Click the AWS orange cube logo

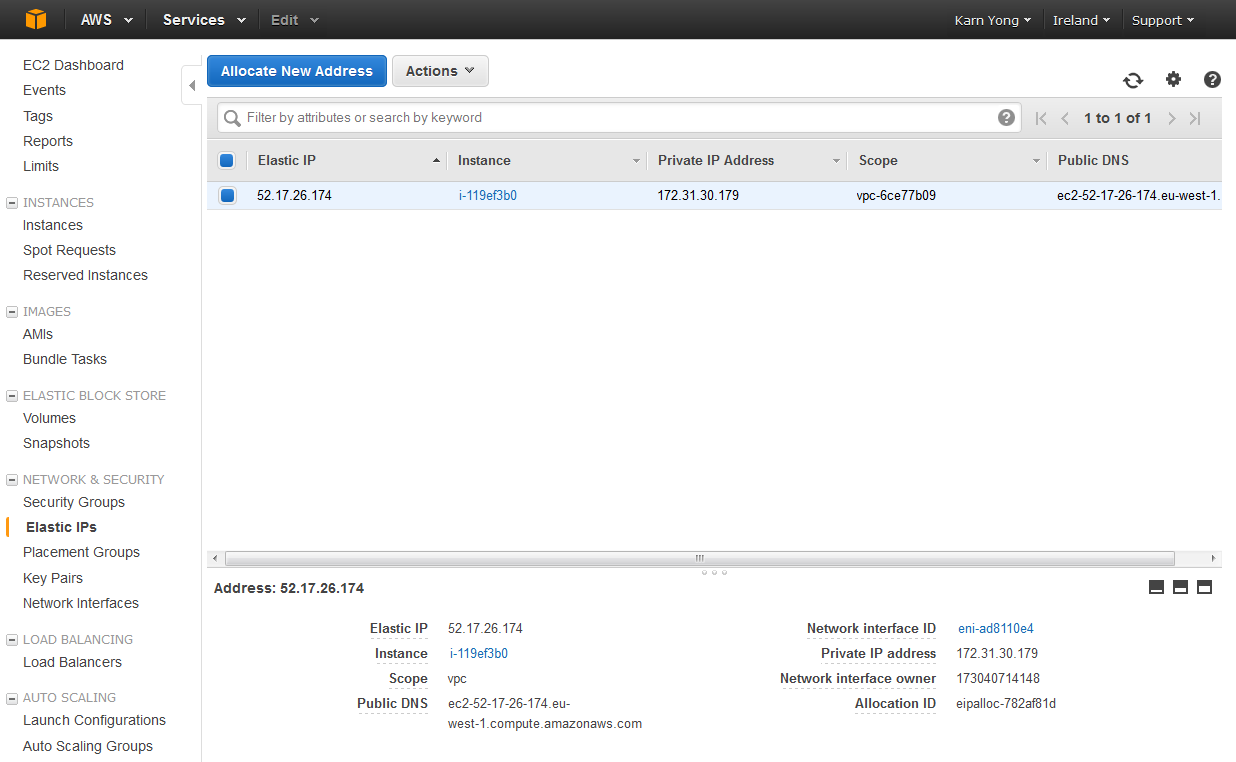click(x=36, y=20)
